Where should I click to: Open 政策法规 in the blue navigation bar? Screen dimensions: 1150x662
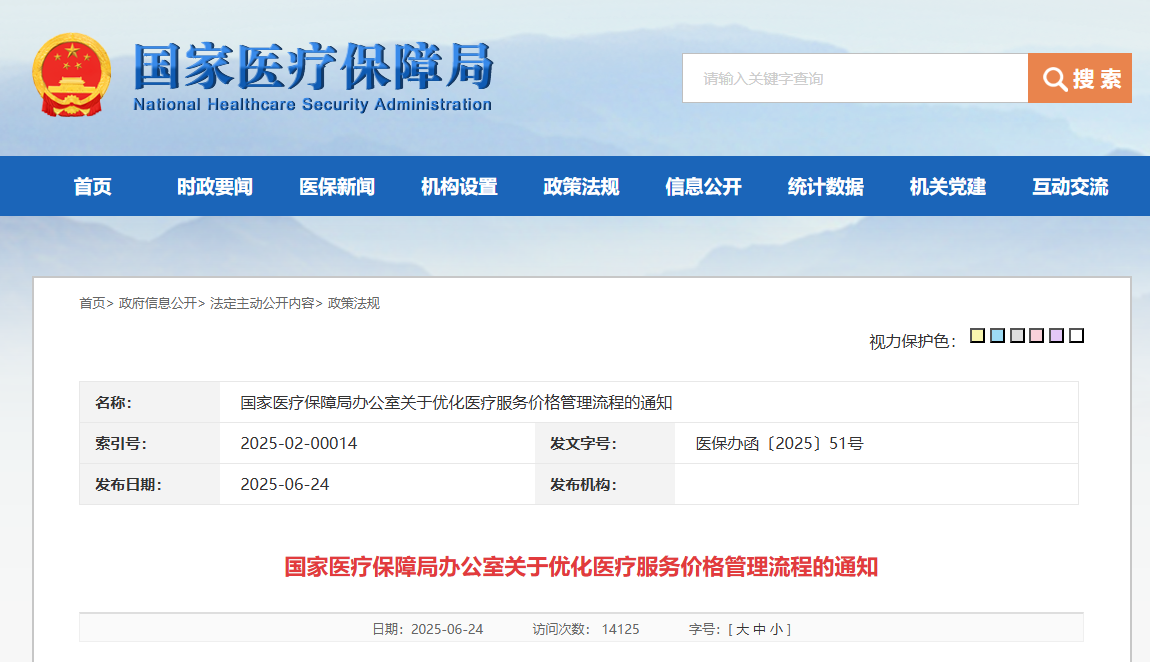[x=581, y=187]
